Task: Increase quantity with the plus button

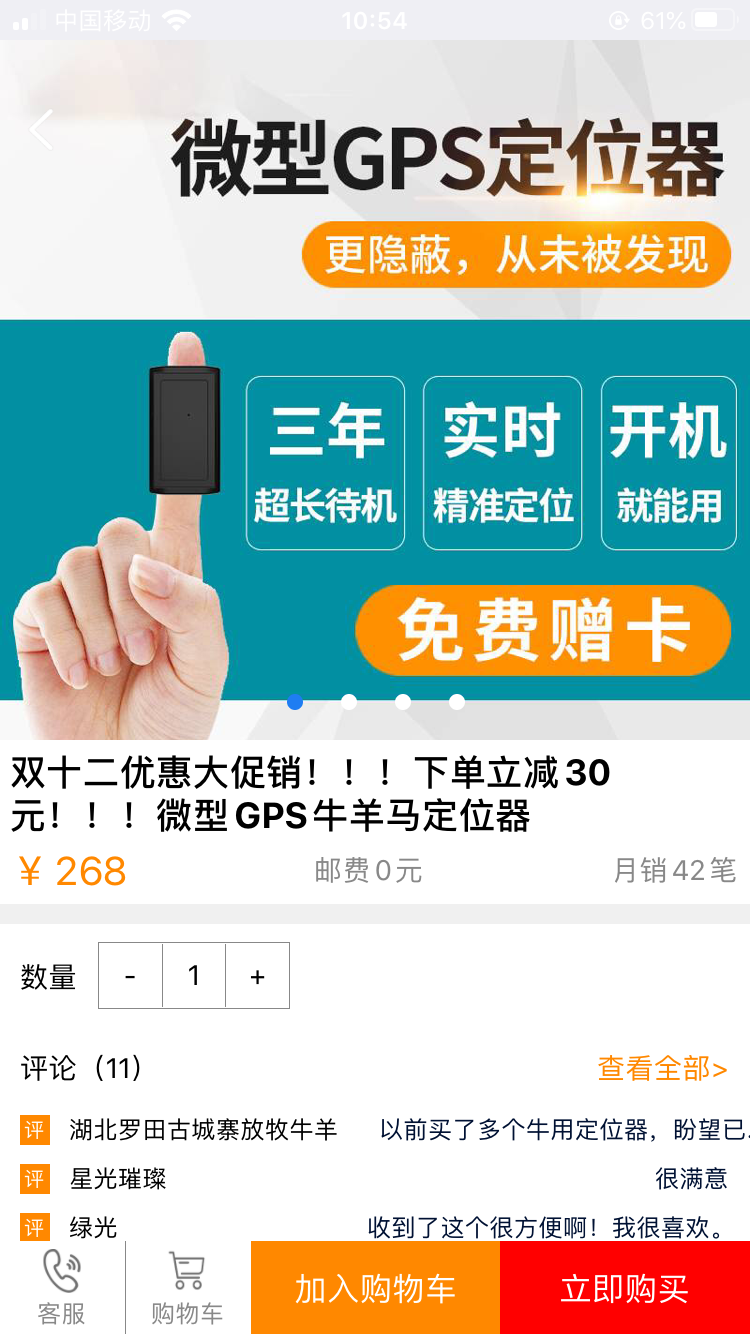Action: 257,975
